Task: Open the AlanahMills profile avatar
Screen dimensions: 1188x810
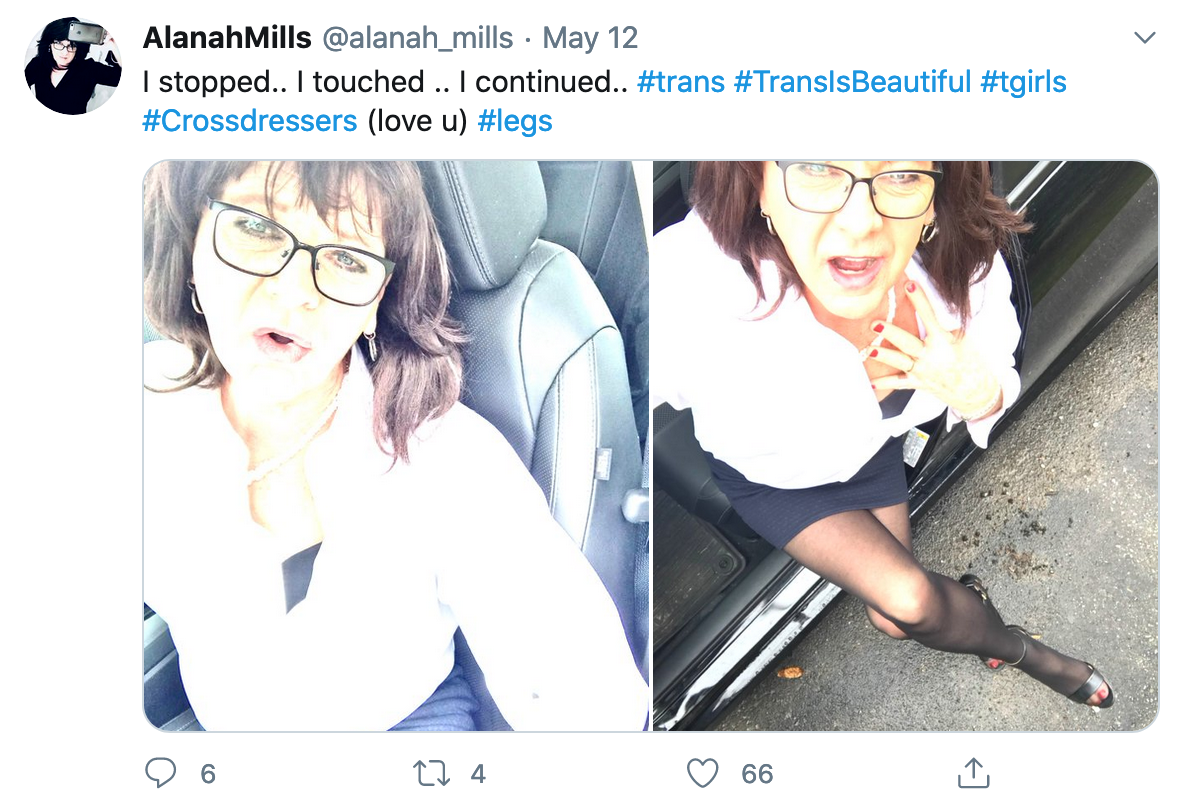Action: click(73, 66)
